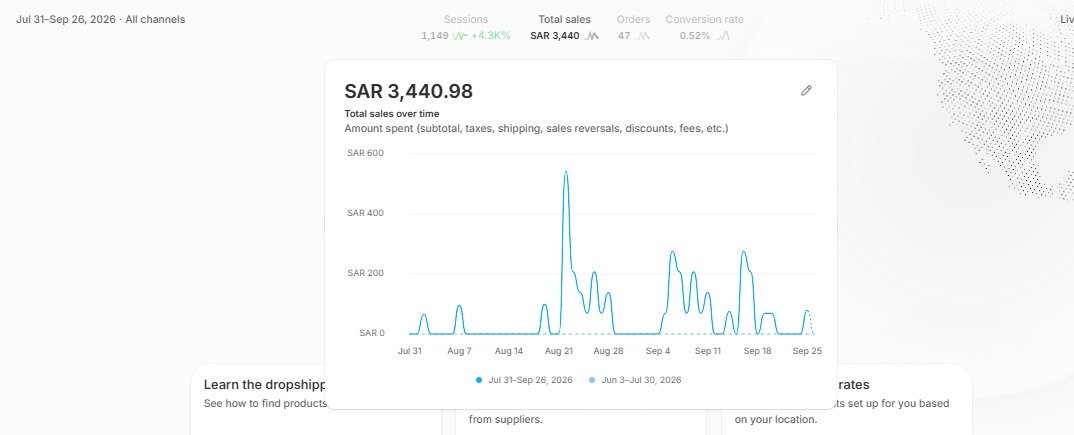The height and width of the screenshot is (435, 1074).
Task: Click the Total sales over time title
Action: [x=392, y=114]
